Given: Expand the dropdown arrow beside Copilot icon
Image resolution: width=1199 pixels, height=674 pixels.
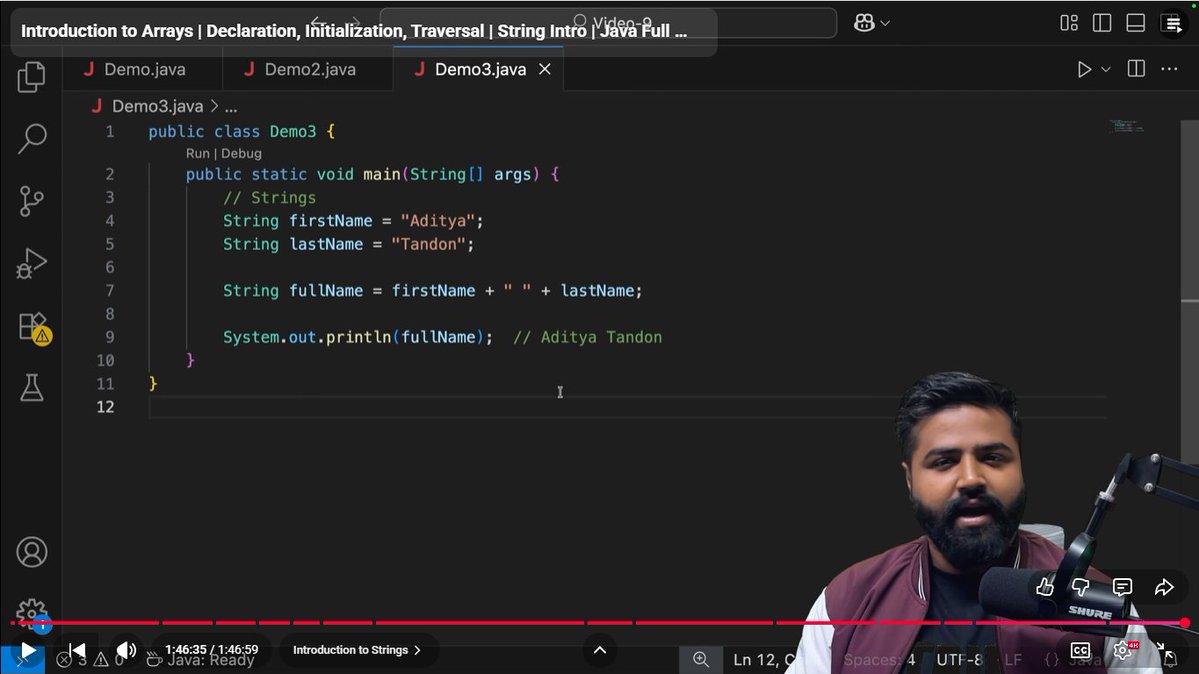Looking at the screenshot, I should click(x=885, y=24).
